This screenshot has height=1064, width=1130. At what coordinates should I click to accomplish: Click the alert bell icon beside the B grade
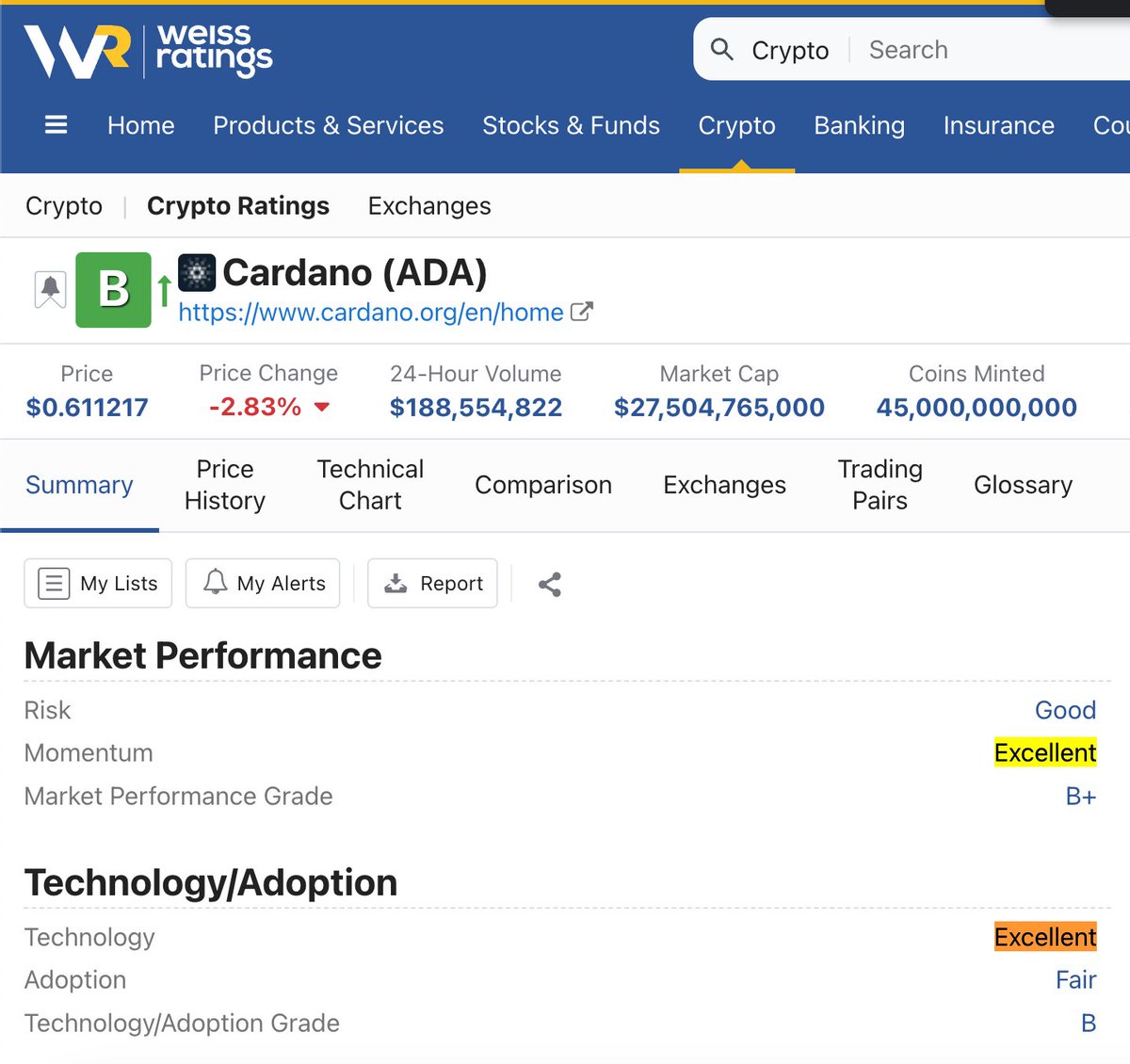pyautogui.click(x=50, y=289)
